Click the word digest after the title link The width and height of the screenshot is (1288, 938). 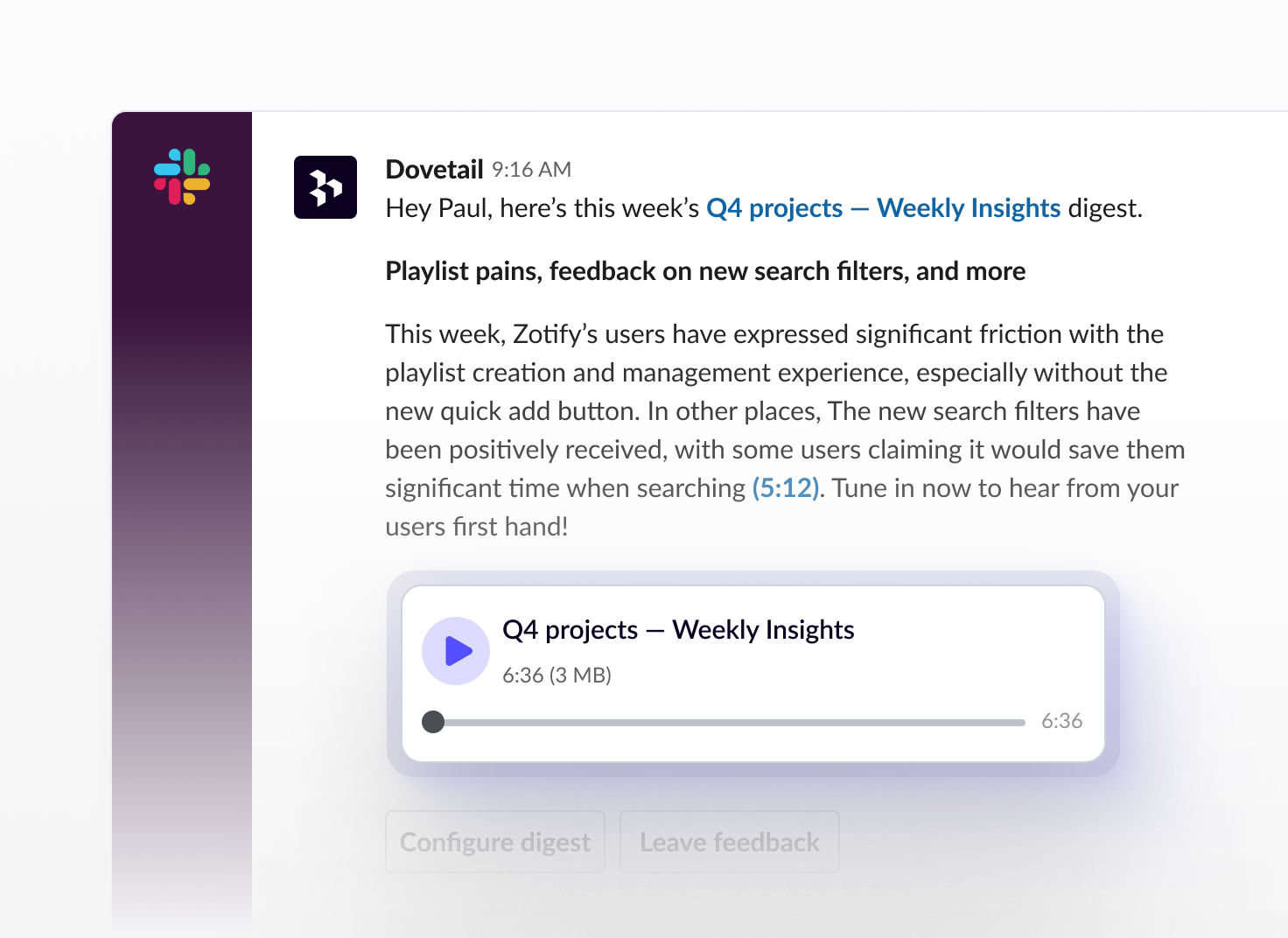1105,208
